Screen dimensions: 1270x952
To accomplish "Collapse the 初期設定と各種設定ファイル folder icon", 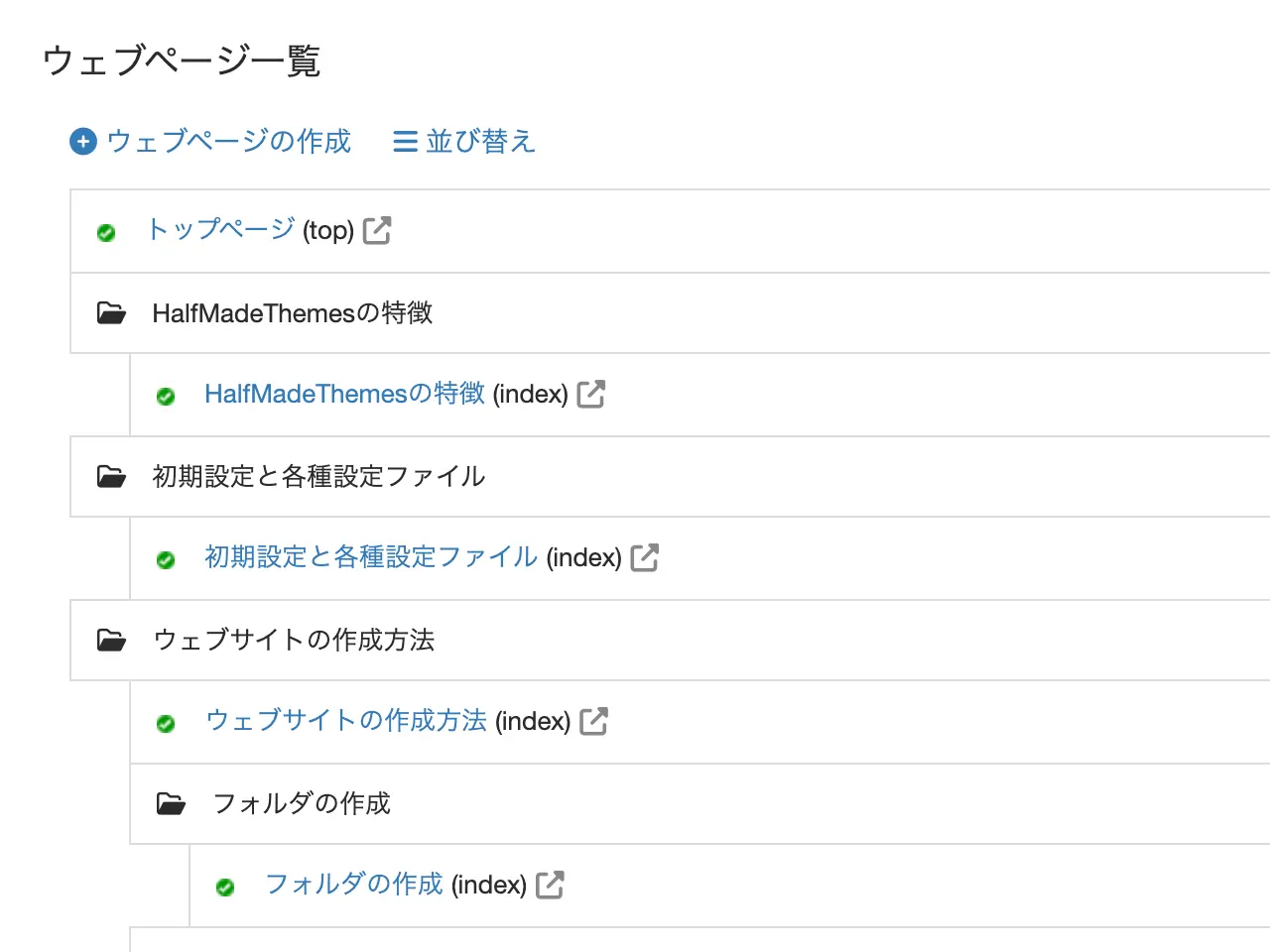I will pyautogui.click(x=111, y=477).
